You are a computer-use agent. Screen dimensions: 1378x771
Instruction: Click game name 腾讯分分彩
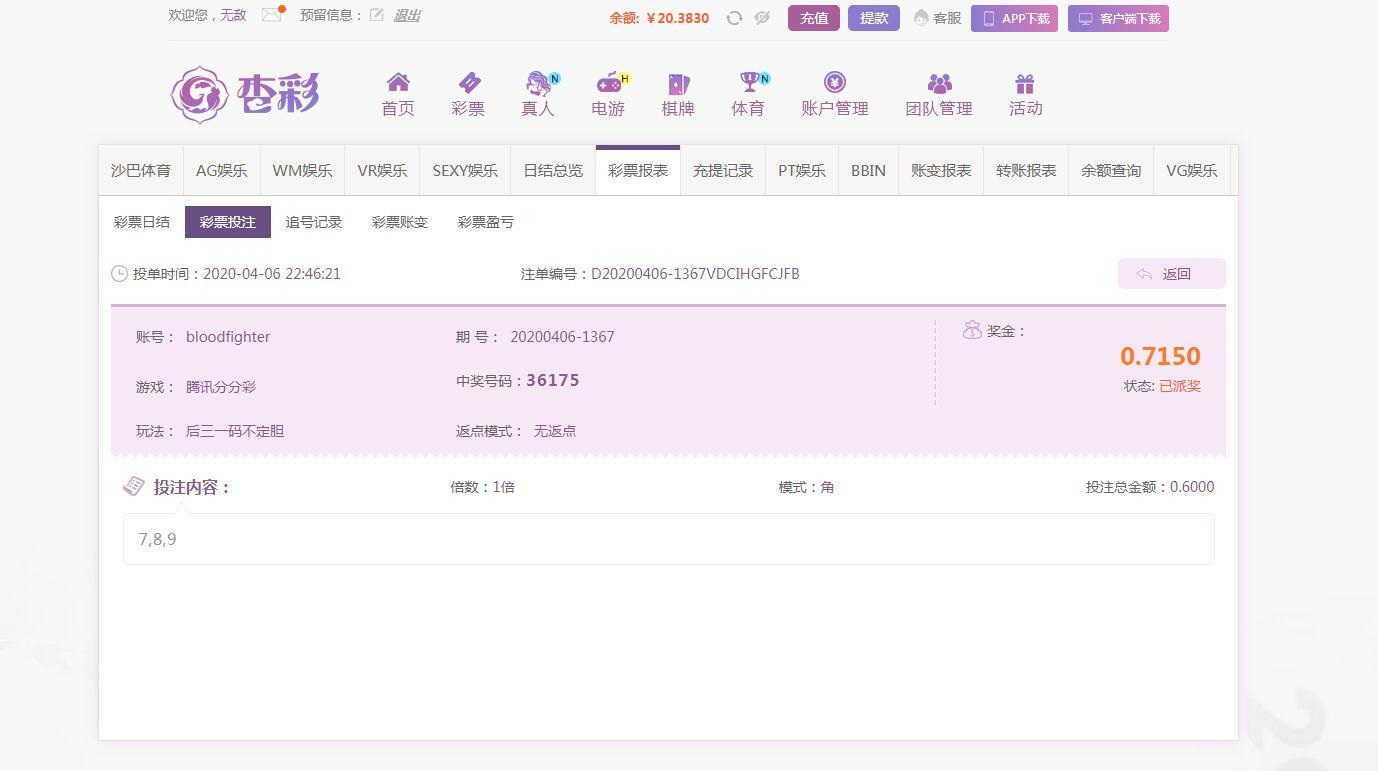tap(221, 387)
